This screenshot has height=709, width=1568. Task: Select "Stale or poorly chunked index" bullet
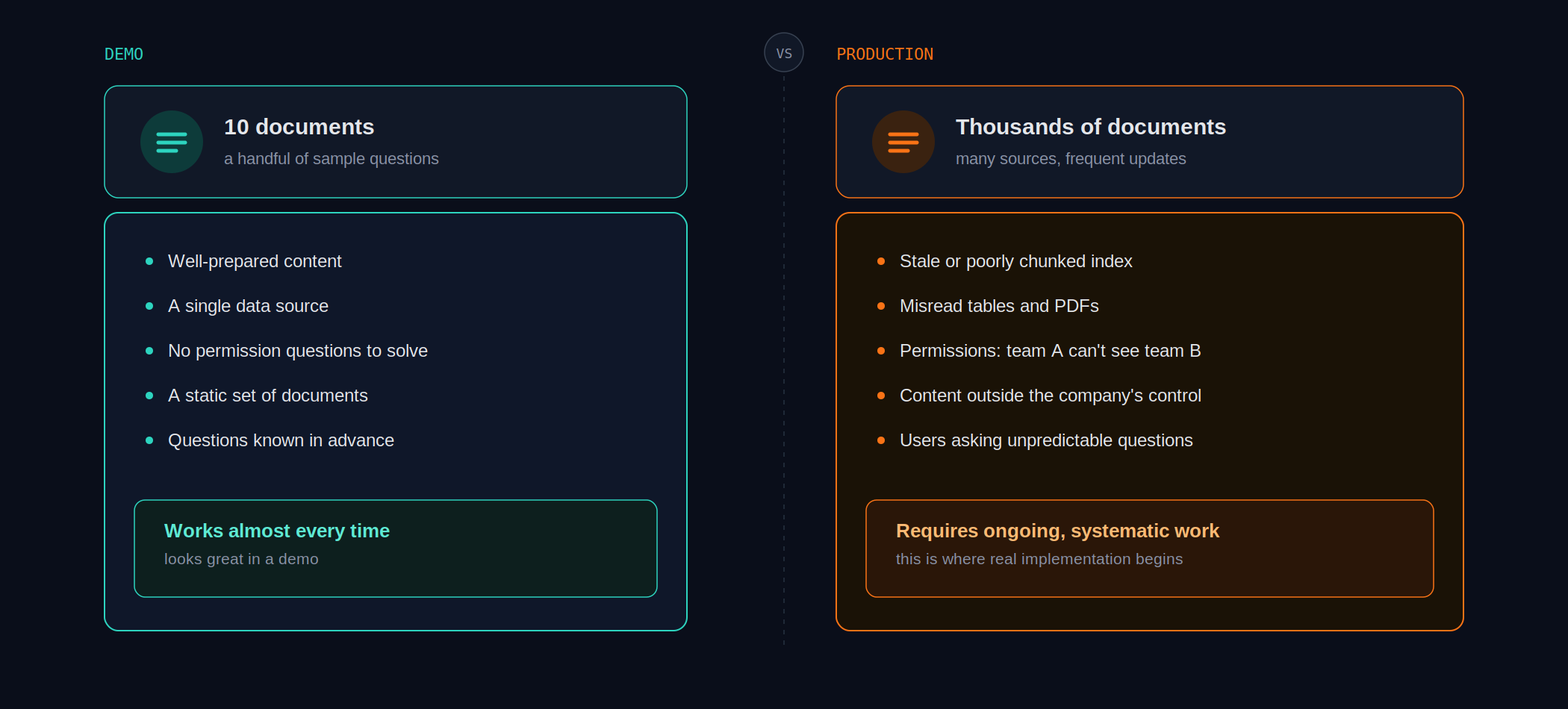pyautogui.click(x=1016, y=261)
